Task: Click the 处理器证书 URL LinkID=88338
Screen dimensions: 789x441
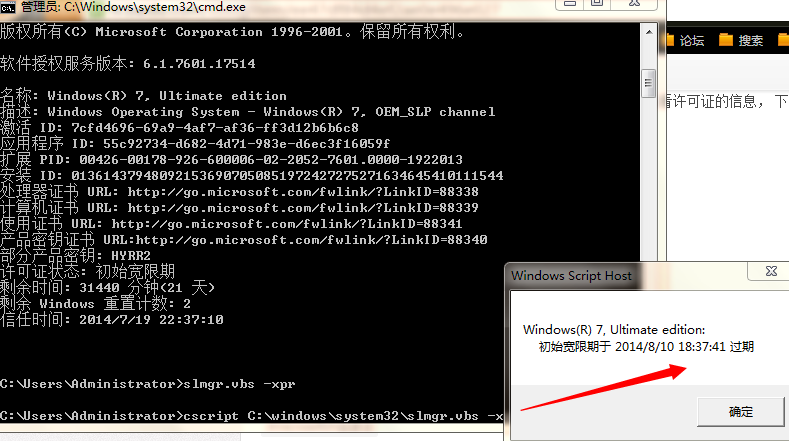Action: pyautogui.click(x=303, y=192)
